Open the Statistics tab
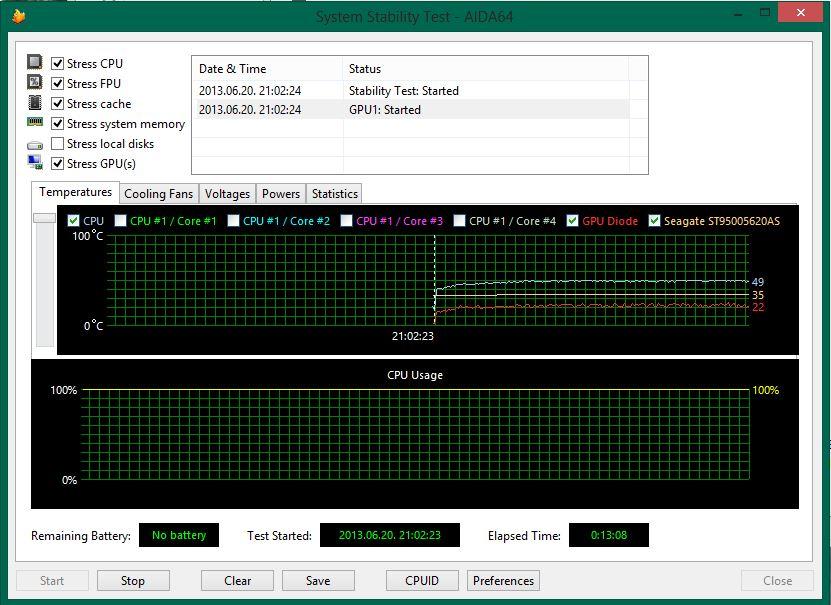Viewport: 831px width, 605px height. coord(334,194)
